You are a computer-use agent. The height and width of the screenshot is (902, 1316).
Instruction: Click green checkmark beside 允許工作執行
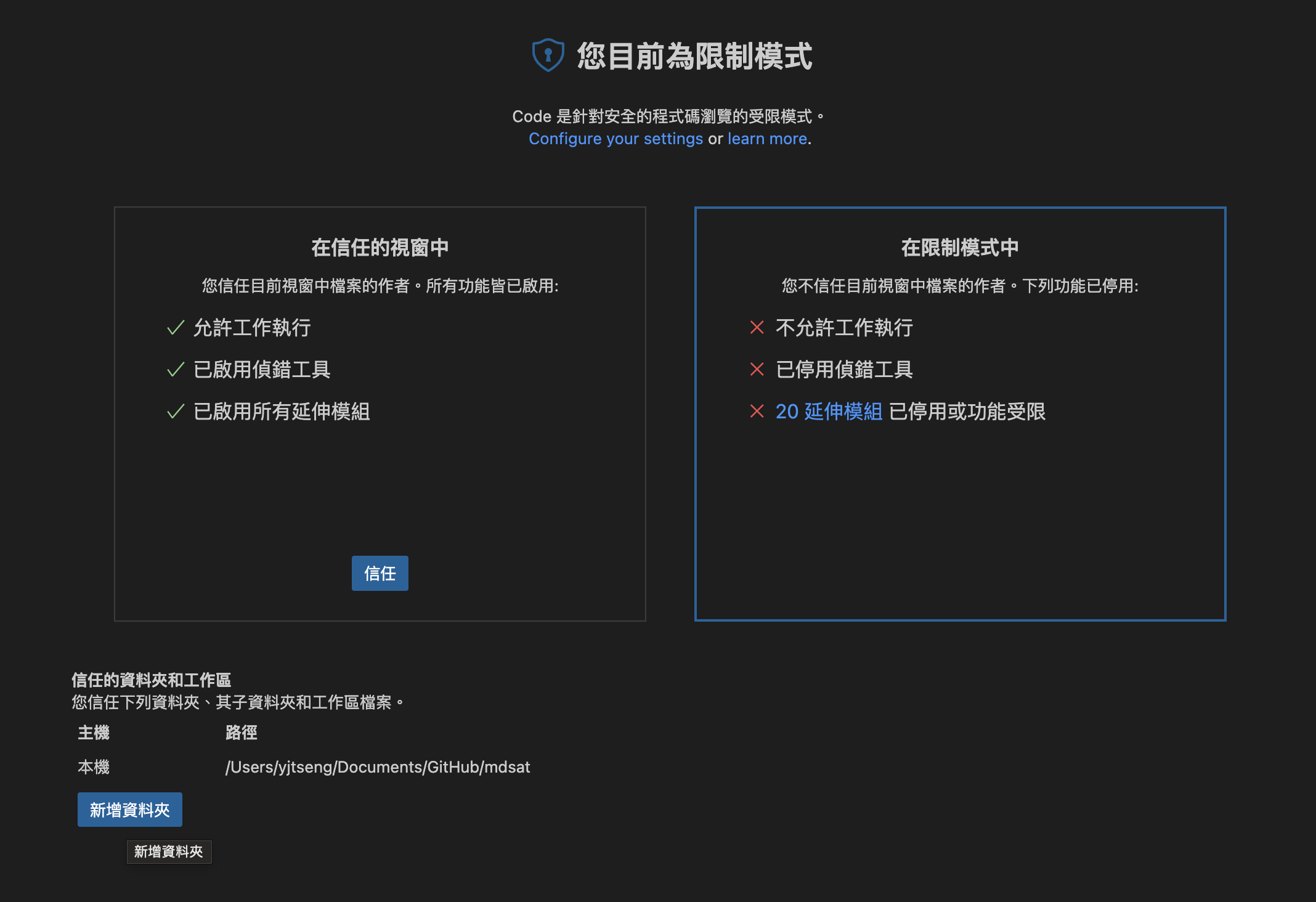[176, 328]
